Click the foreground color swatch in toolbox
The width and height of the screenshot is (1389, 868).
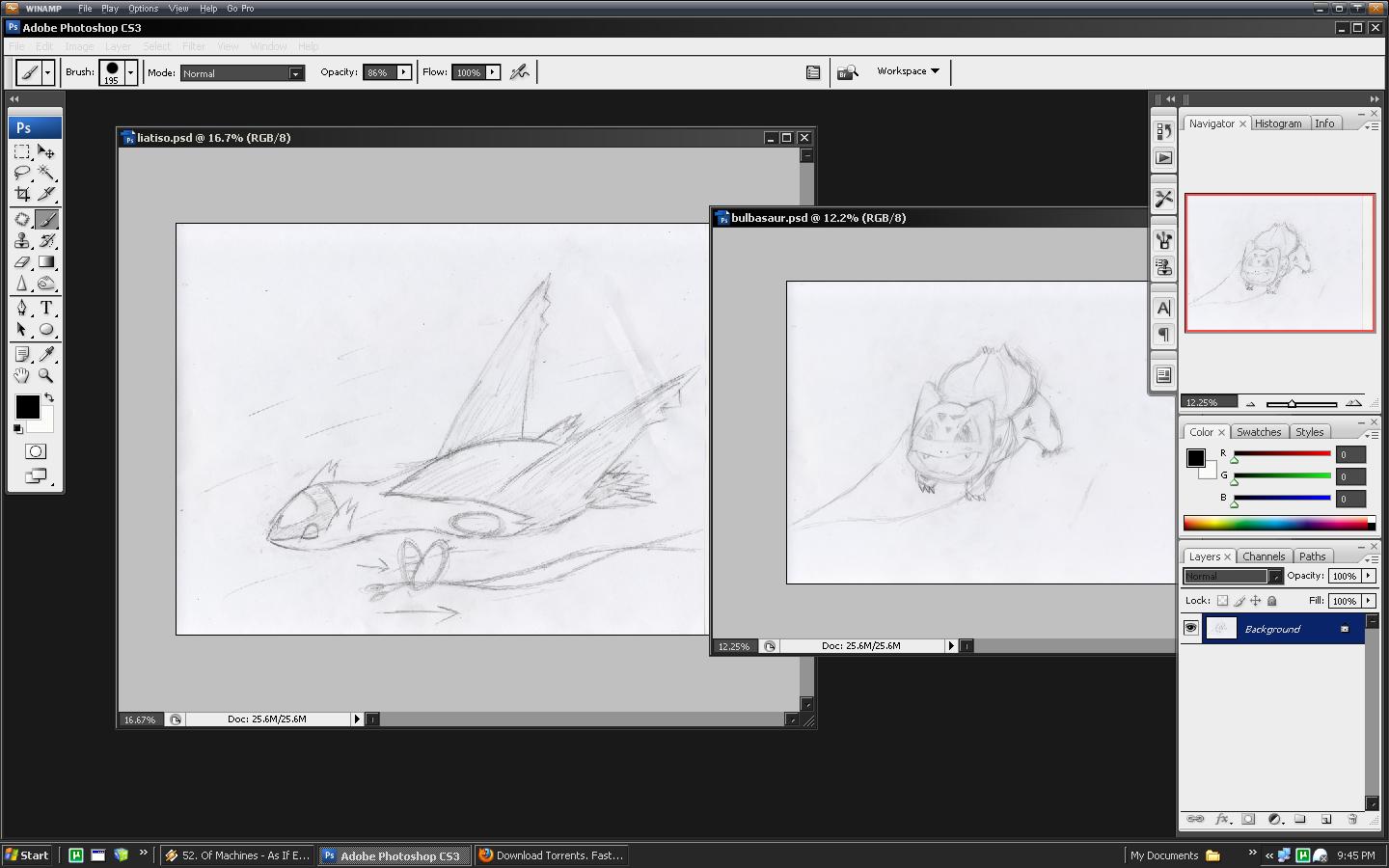point(27,407)
